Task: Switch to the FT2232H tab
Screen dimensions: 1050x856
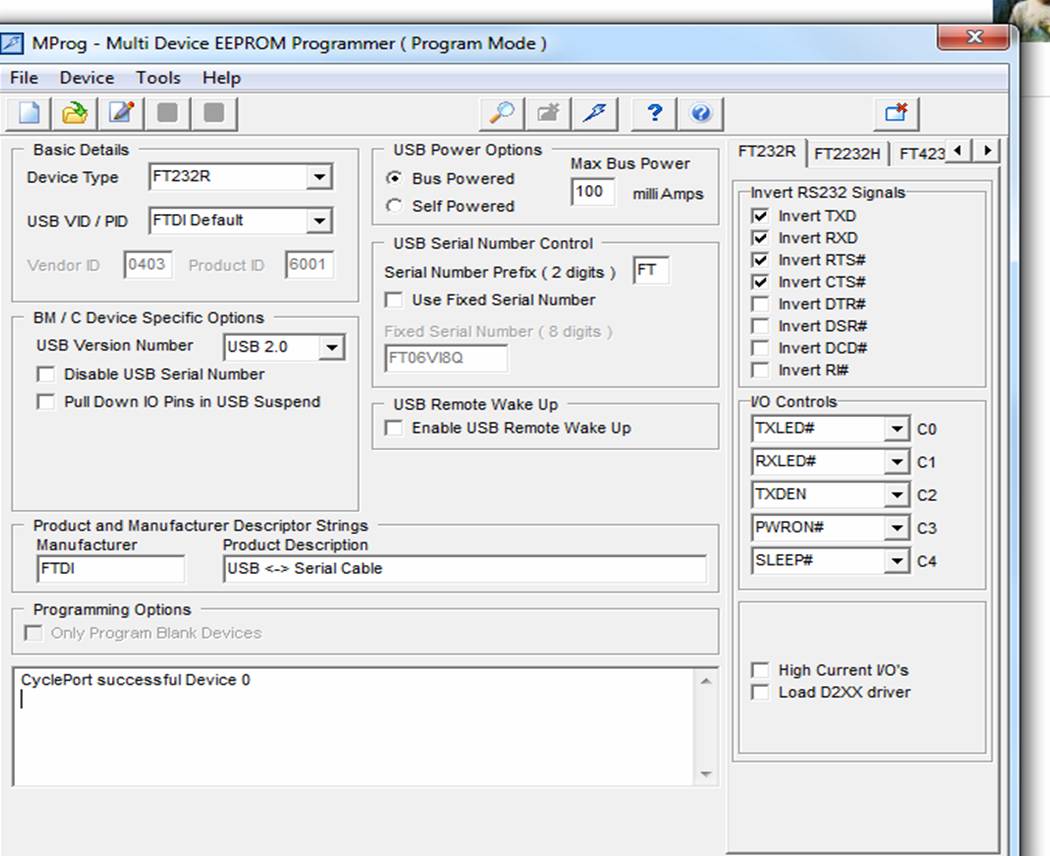Action: tap(846, 152)
